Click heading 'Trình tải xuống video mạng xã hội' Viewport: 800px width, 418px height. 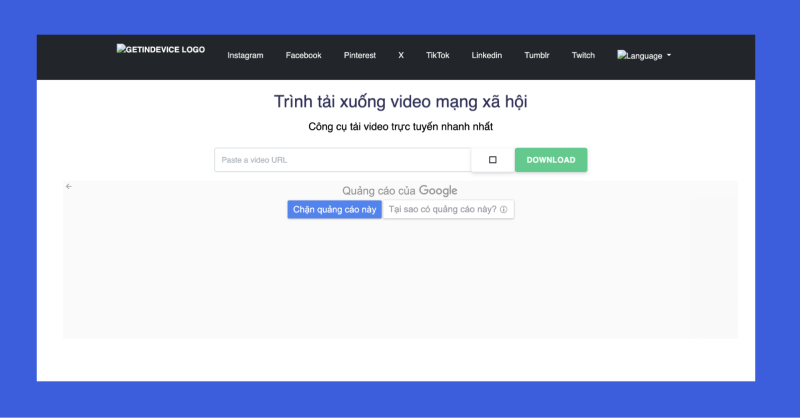tap(401, 102)
